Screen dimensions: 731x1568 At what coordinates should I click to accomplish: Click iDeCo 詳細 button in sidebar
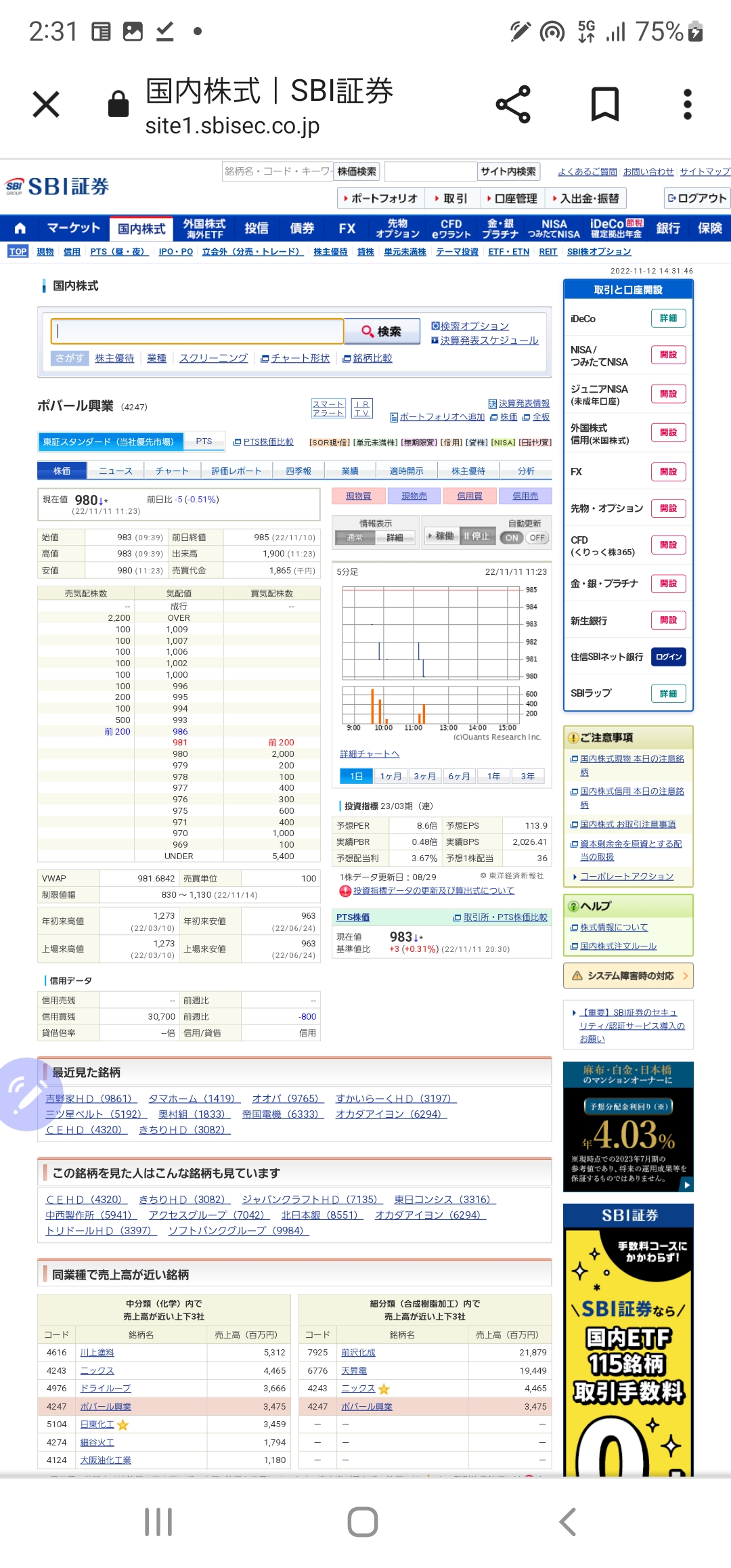pyautogui.click(x=668, y=318)
